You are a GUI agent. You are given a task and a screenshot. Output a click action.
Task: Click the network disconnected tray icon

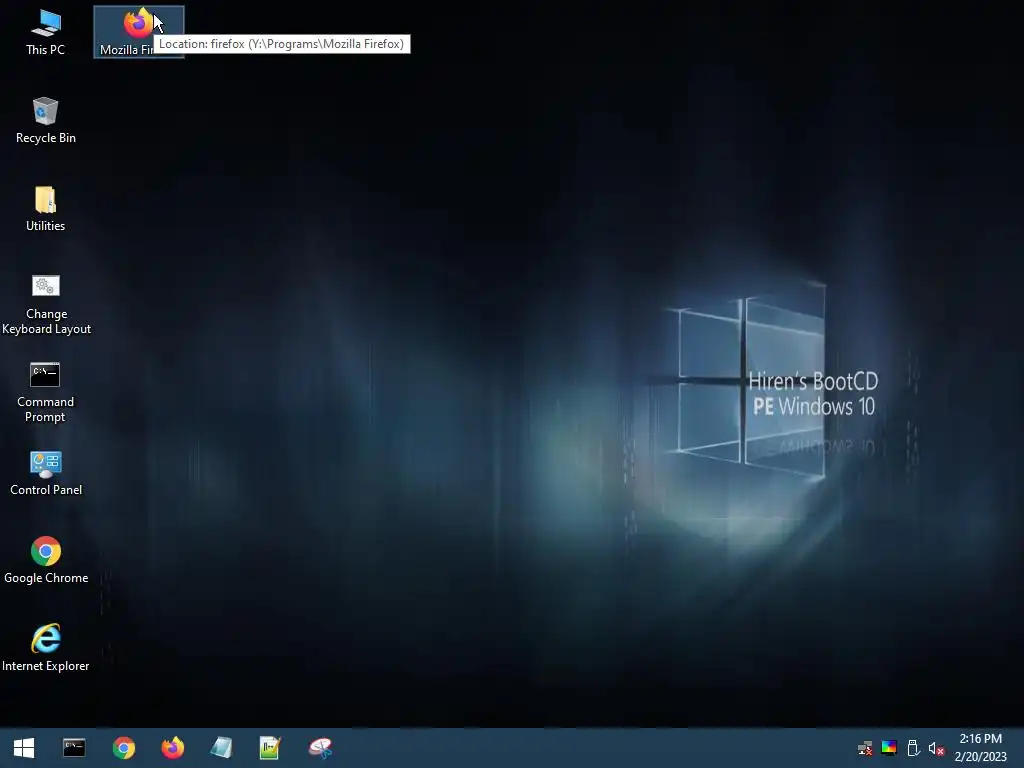click(865, 748)
